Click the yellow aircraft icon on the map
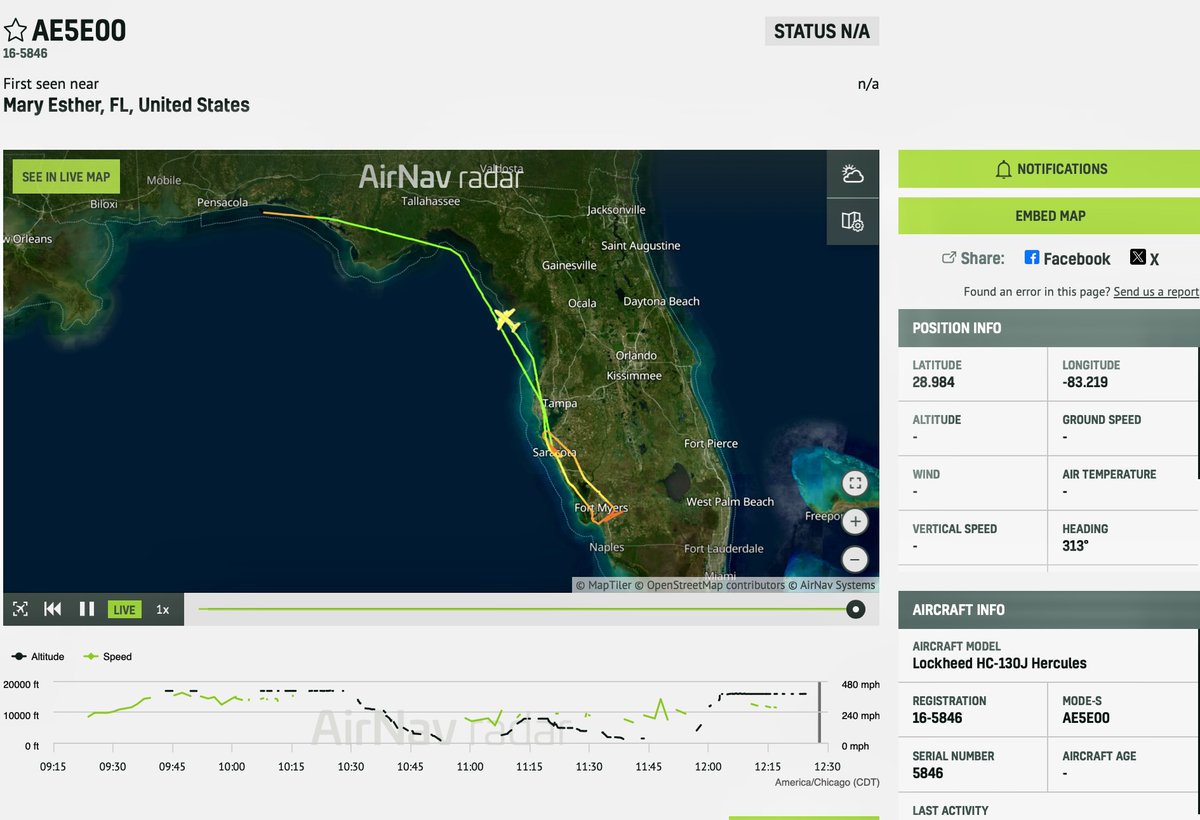 point(507,320)
